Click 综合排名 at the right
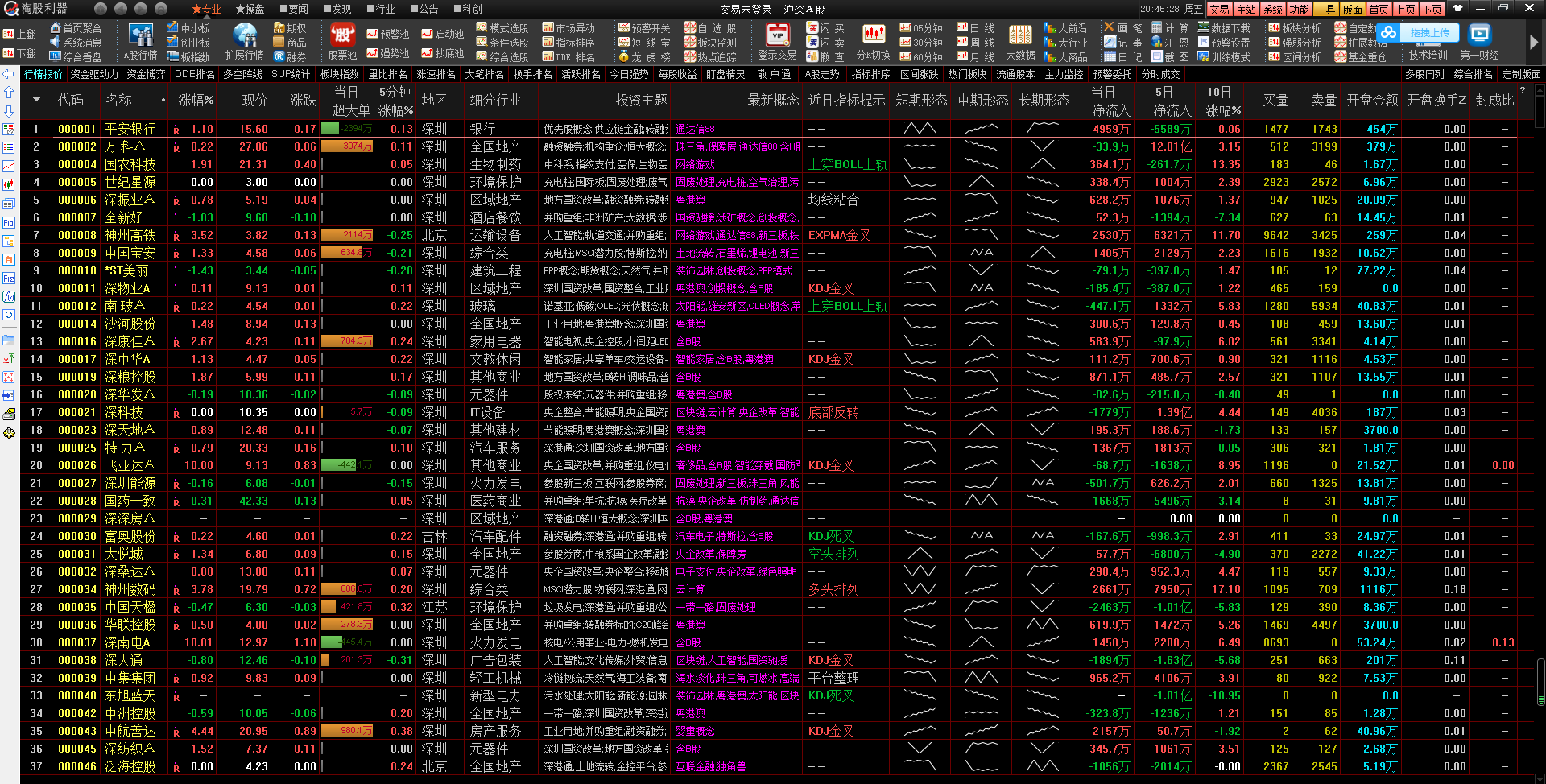The width and height of the screenshot is (1546, 784). [1473, 74]
